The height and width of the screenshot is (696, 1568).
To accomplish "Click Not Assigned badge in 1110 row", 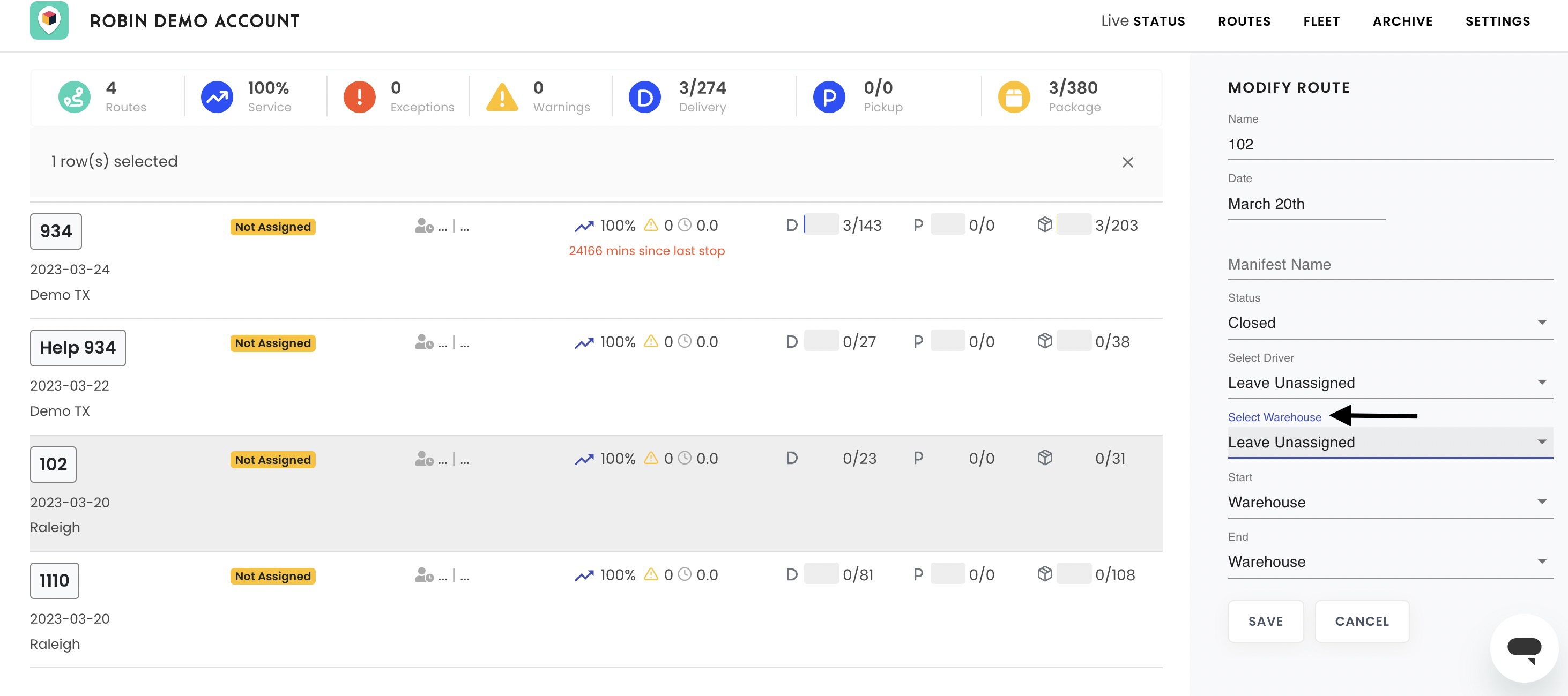I will click(x=273, y=576).
